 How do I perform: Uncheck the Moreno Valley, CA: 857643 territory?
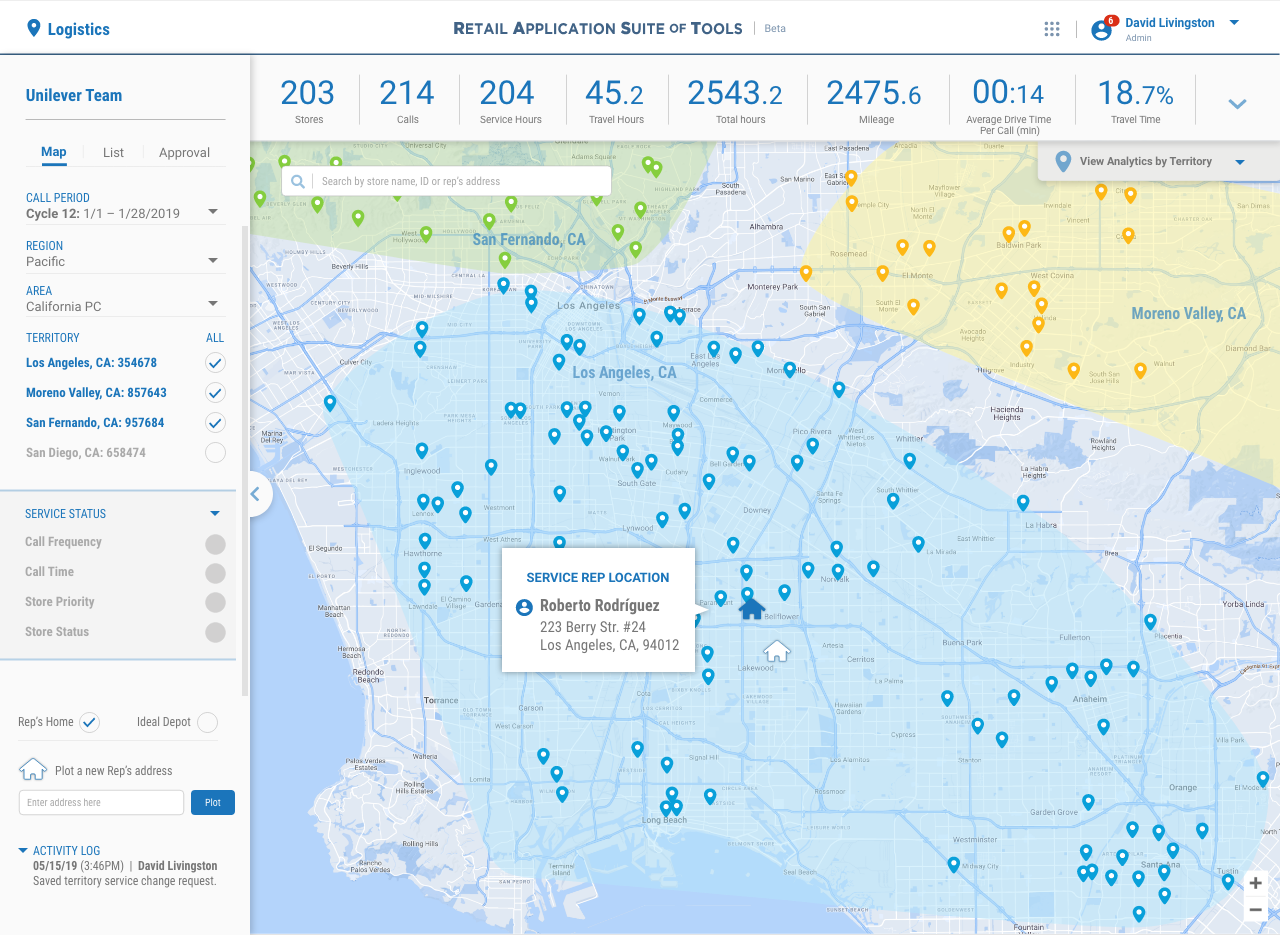pyautogui.click(x=215, y=392)
